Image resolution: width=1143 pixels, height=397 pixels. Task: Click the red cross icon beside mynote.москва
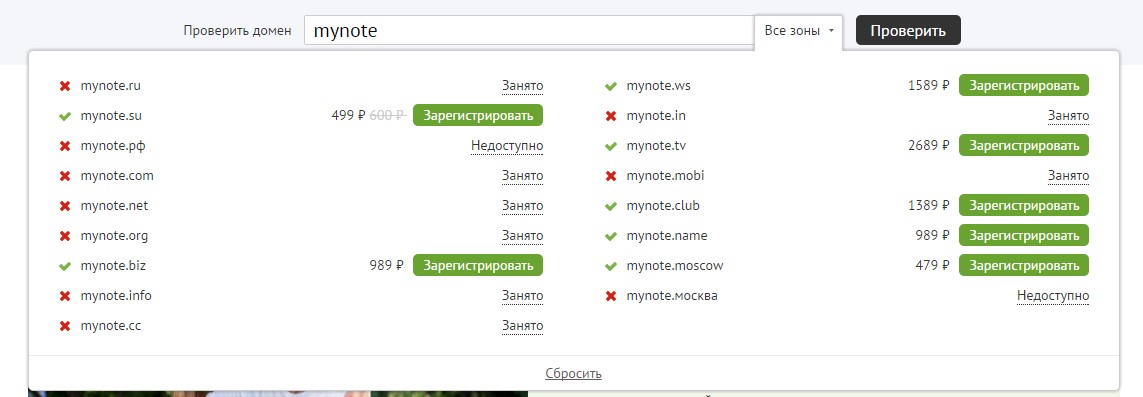click(x=611, y=296)
